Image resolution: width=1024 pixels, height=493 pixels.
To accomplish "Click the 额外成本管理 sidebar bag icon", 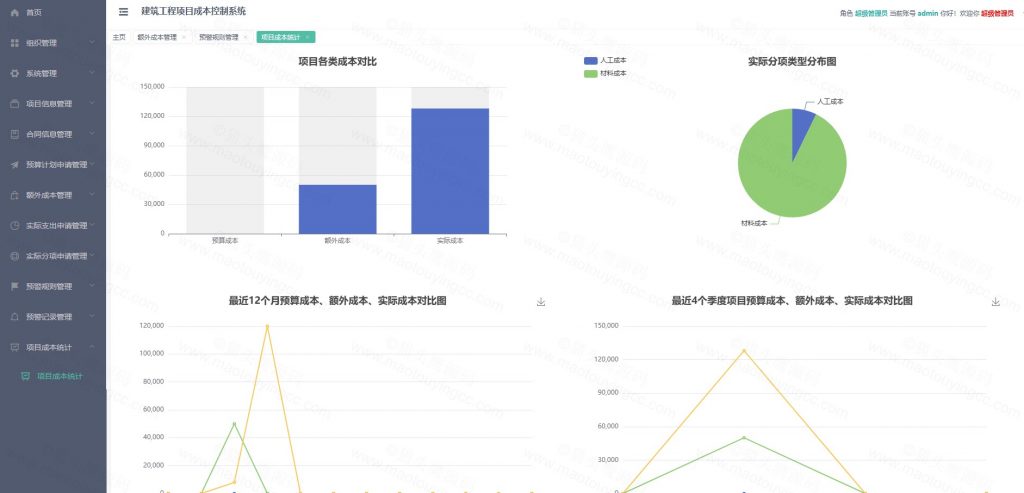I will tap(14, 195).
